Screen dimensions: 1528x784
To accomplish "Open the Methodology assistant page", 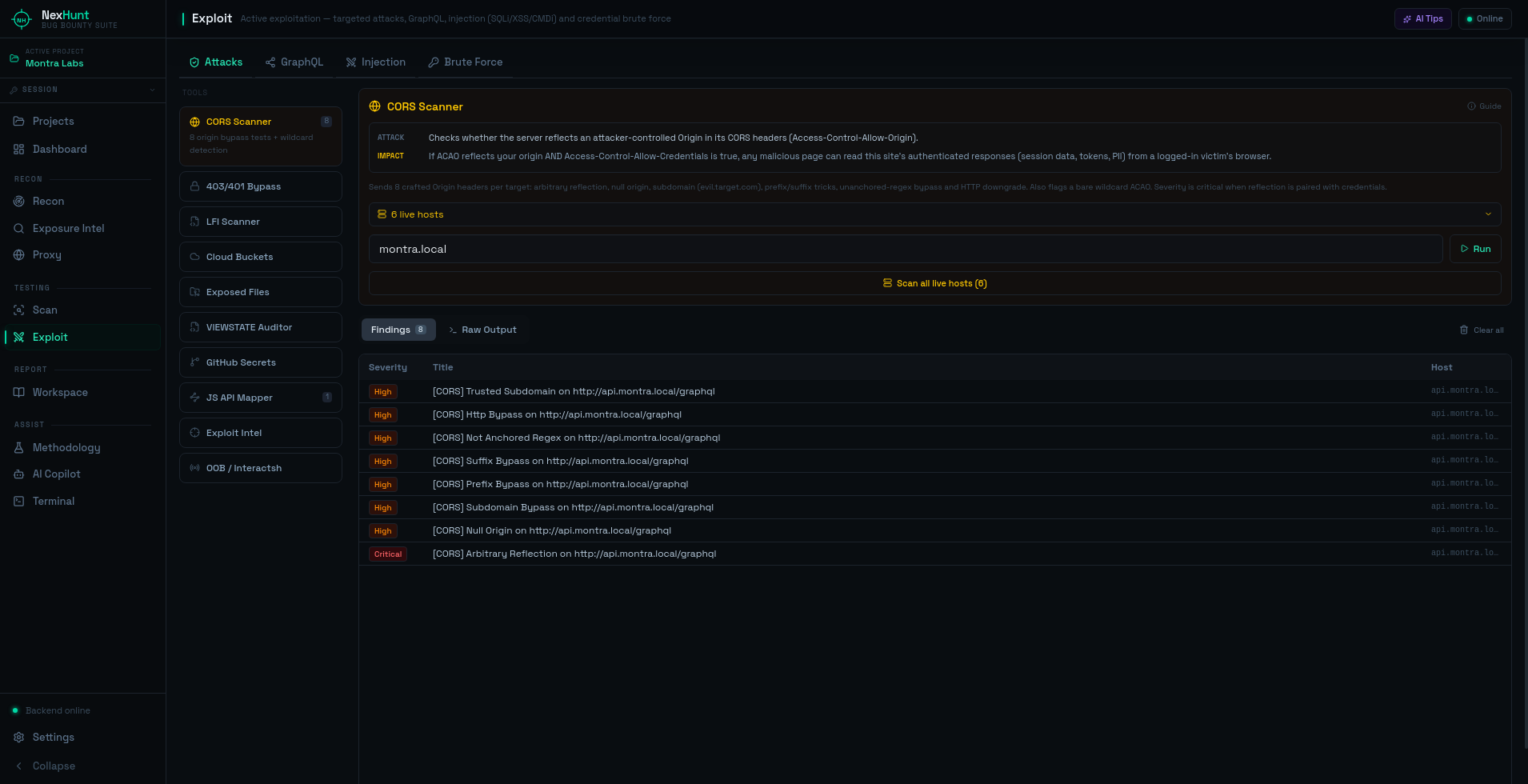I will pos(82,447).
